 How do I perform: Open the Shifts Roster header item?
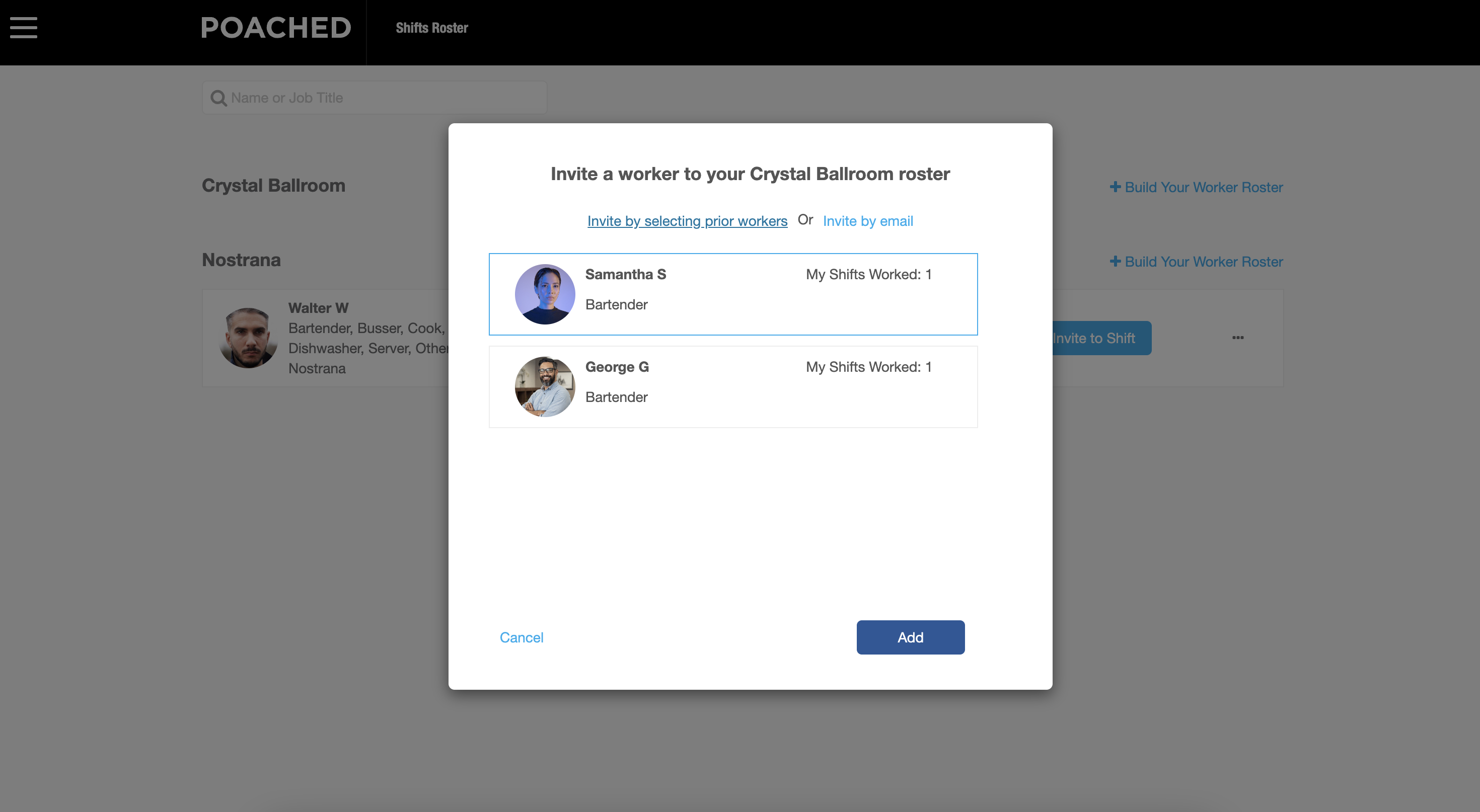click(431, 28)
